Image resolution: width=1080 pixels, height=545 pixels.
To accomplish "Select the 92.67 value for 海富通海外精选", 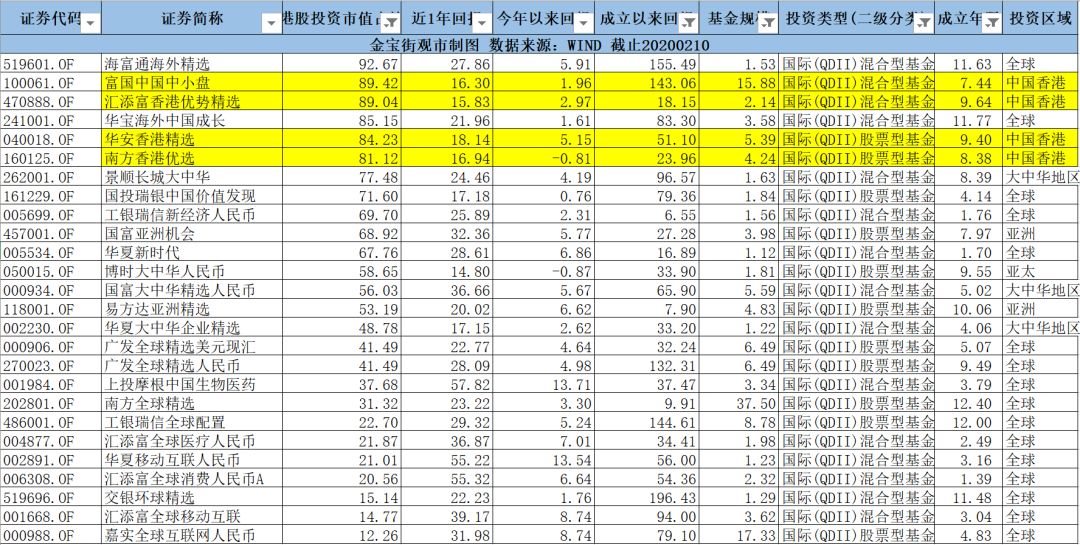I will (x=342, y=64).
